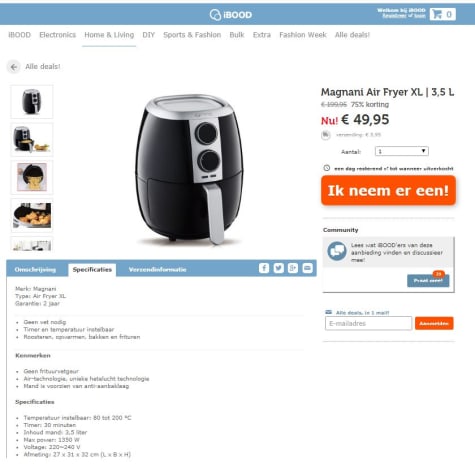This screenshot has height=470, width=475.
Task: Open Electronics menu category
Action: [58, 35]
